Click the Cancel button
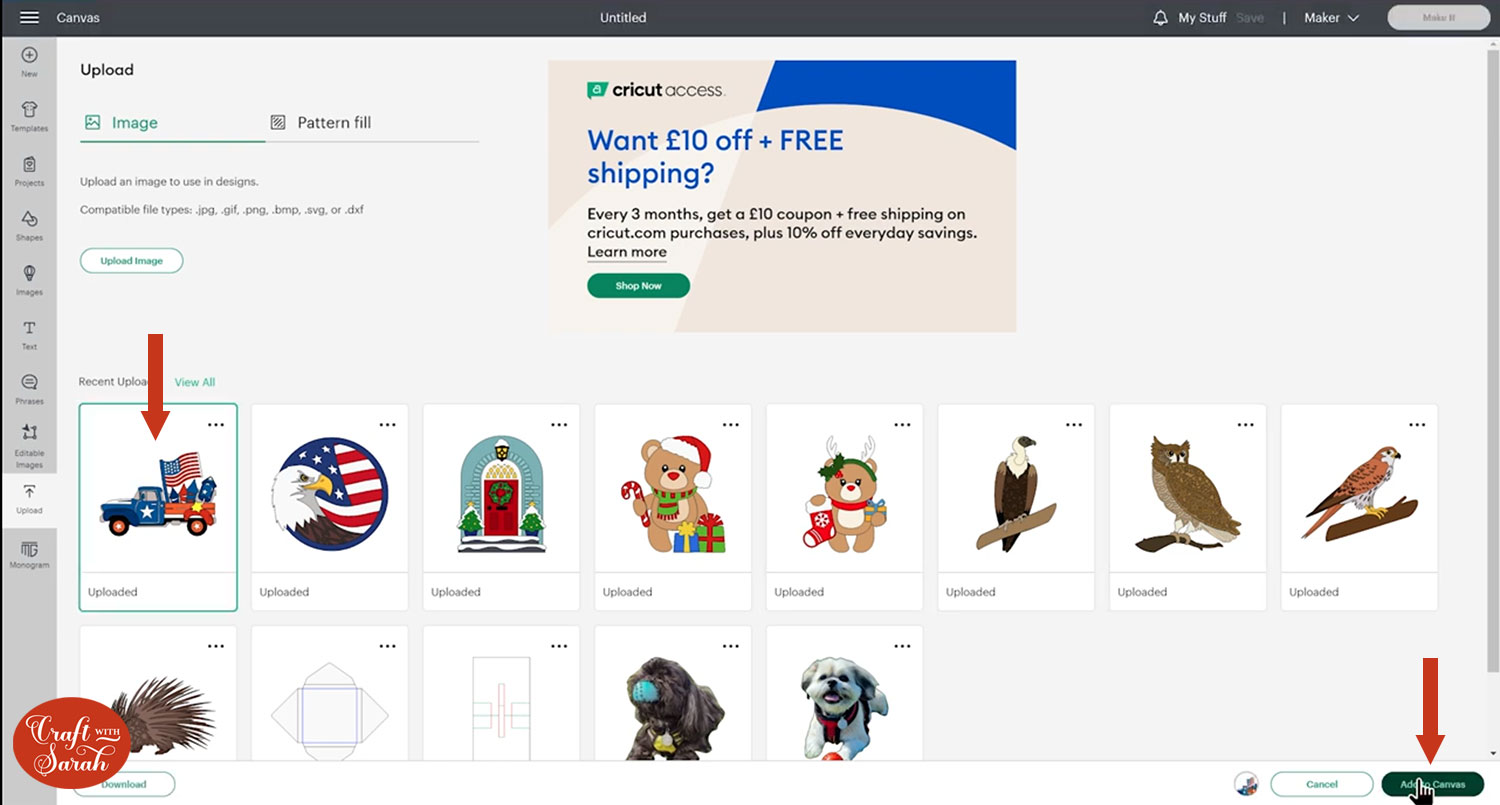Viewport: 1500px width, 805px height. click(1322, 784)
